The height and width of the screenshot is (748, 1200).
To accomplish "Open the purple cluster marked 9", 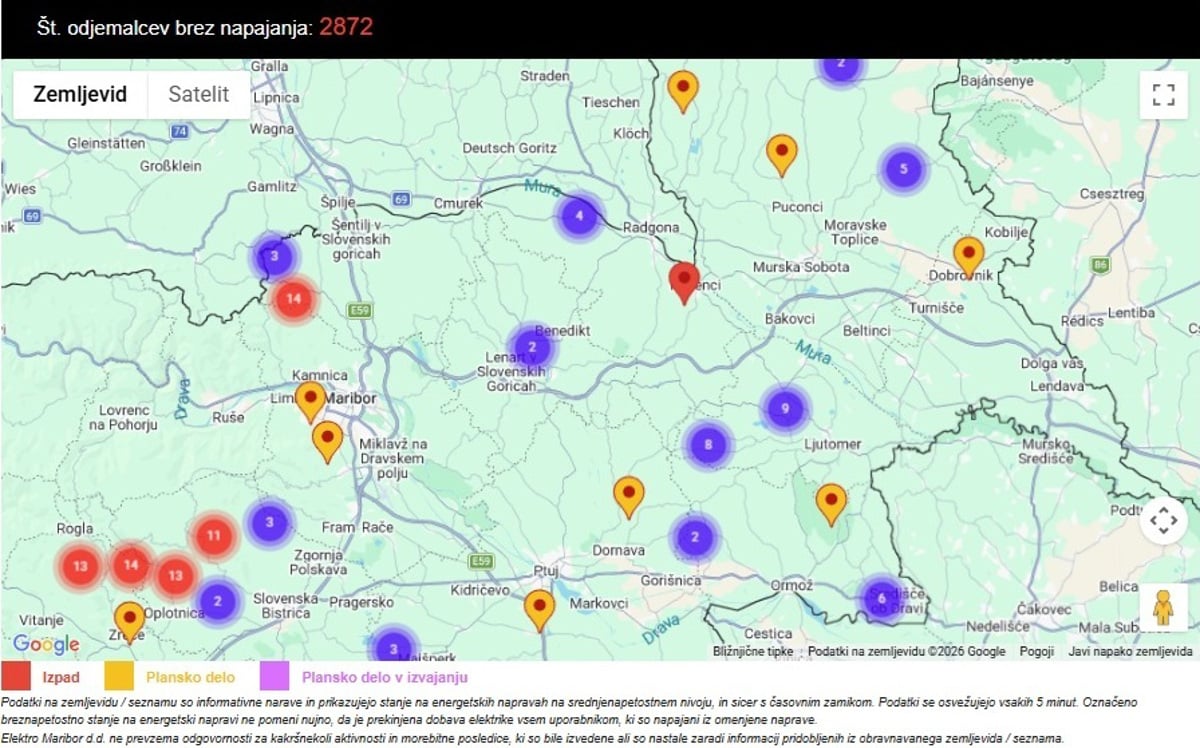I will click(x=785, y=408).
